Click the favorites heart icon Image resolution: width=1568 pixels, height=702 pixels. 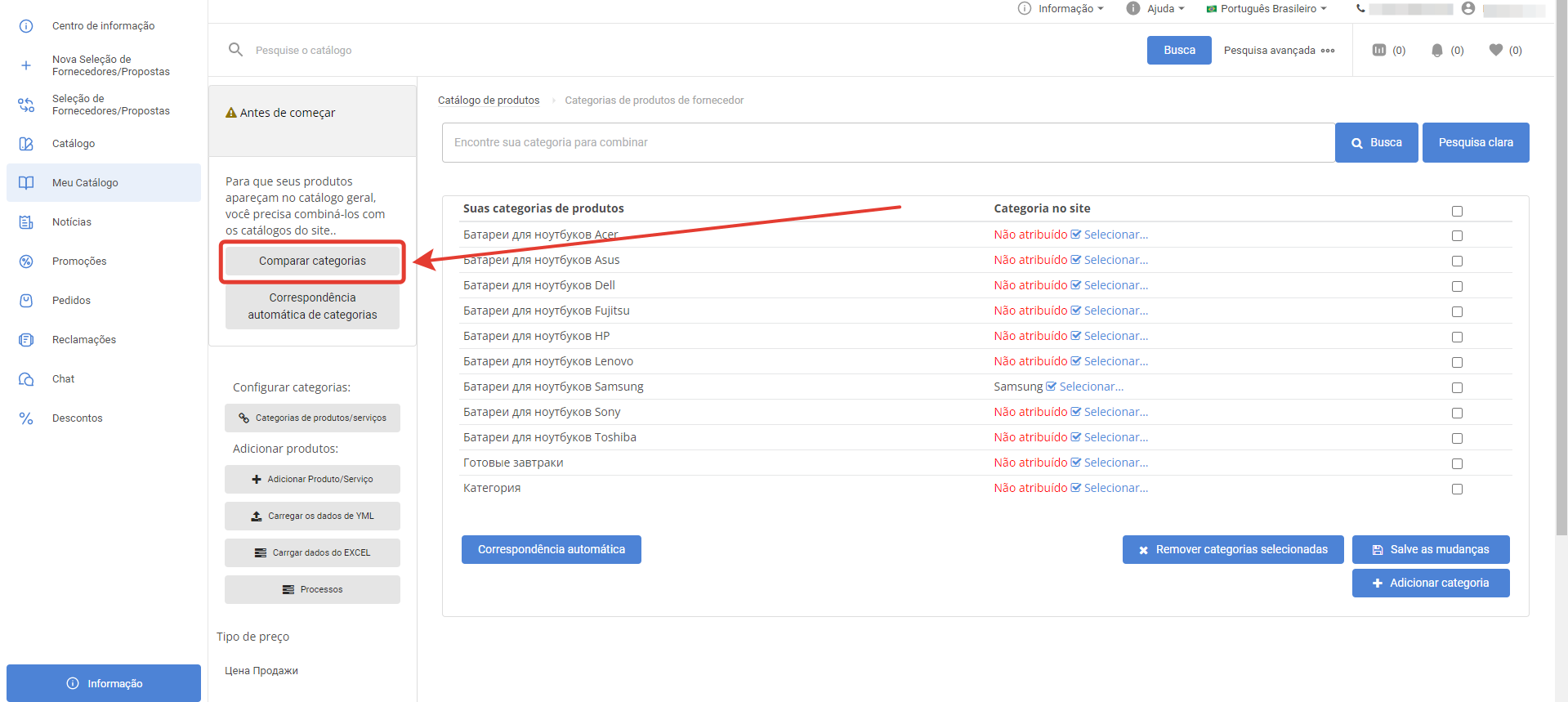1496,50
